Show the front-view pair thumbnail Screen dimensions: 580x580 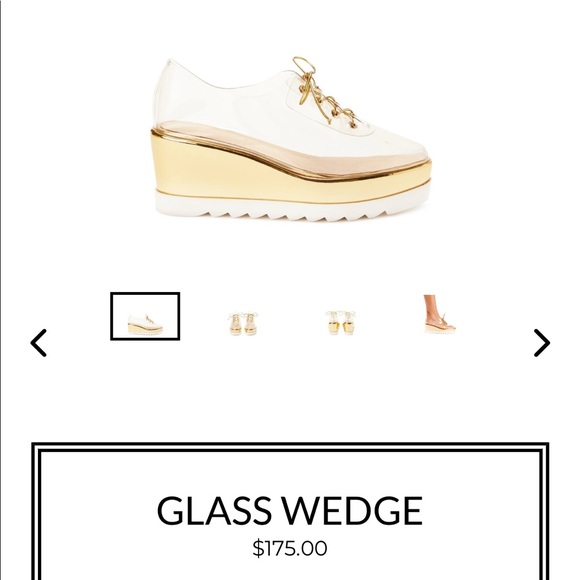243,324
